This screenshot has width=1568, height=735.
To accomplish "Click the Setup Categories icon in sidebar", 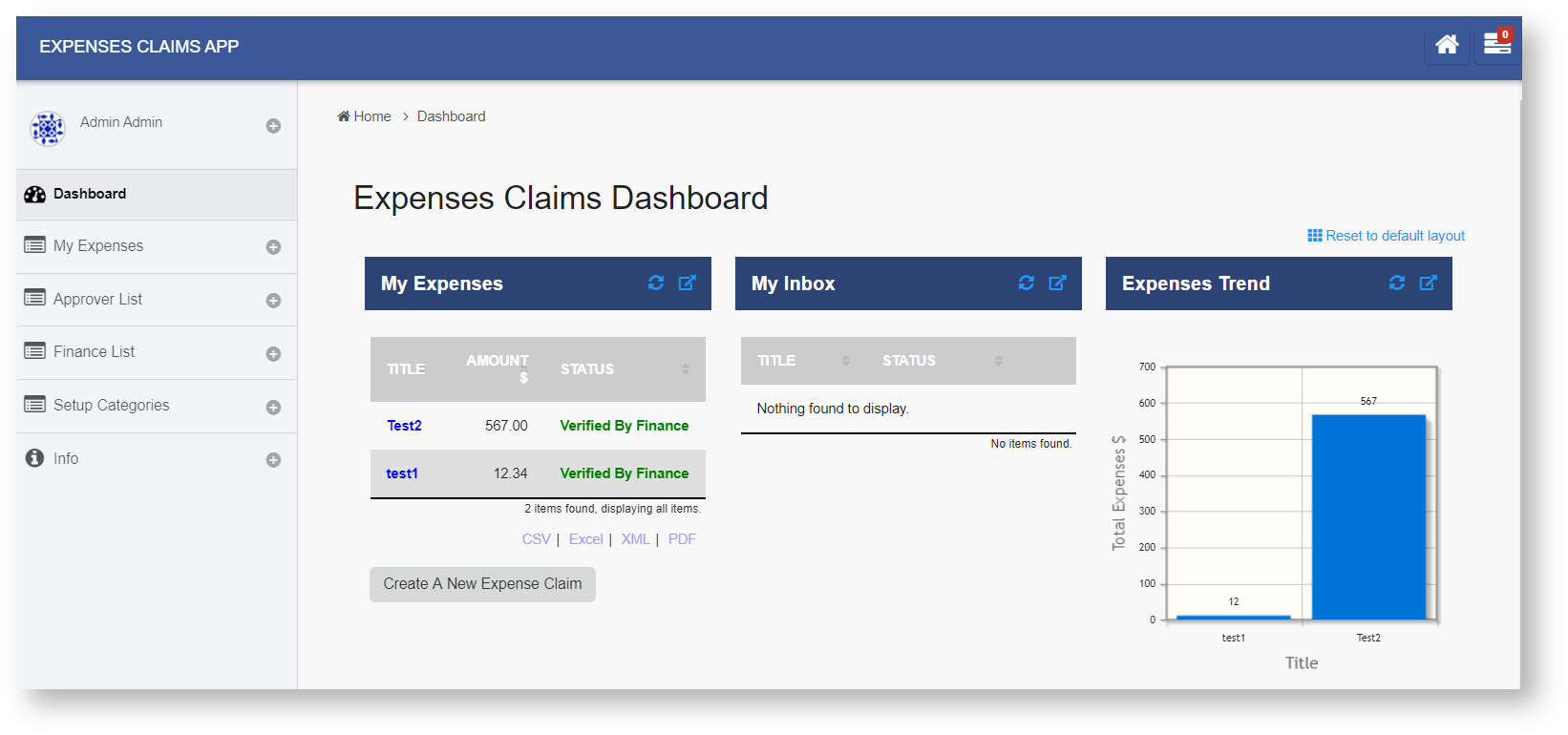I will point(35,405).
